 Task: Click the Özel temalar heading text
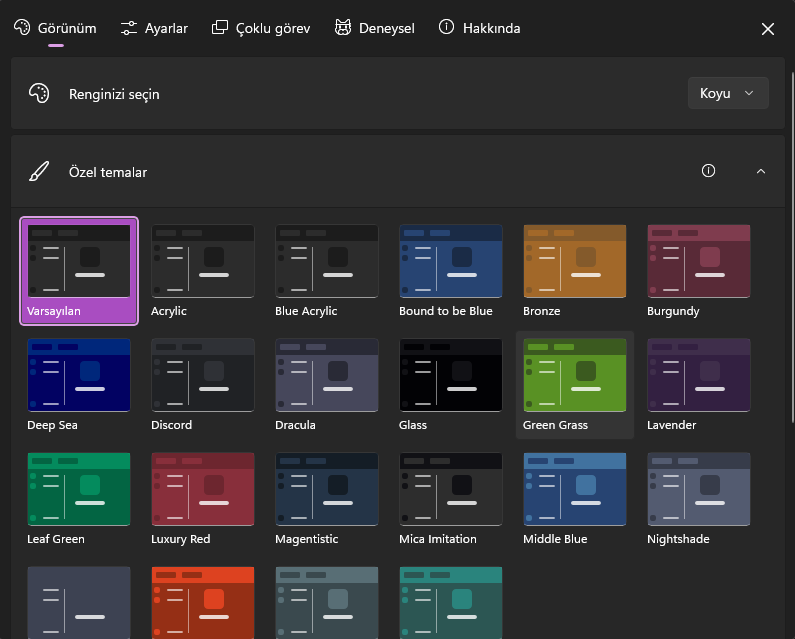pos(108,172)
